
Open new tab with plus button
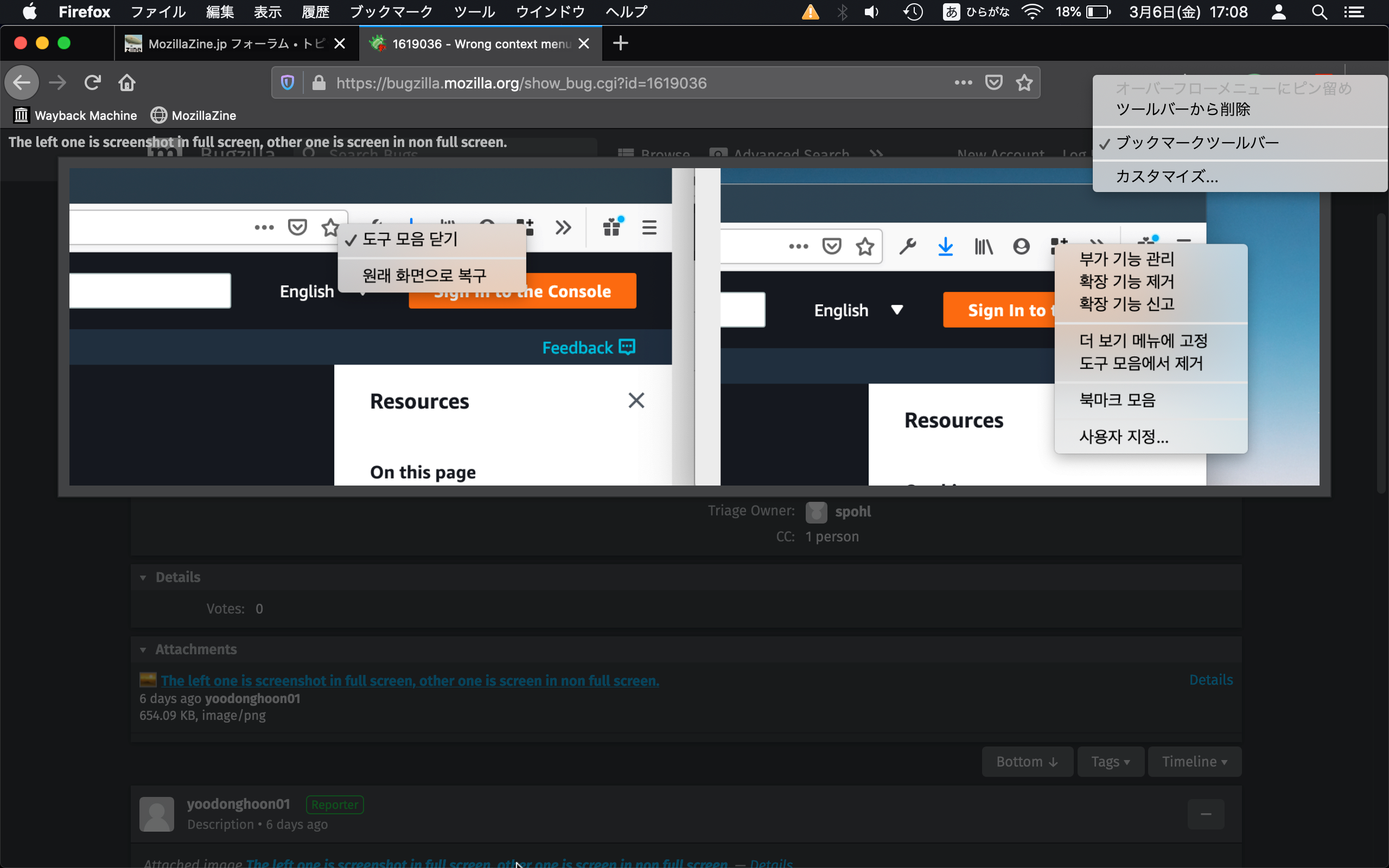[x=621, y=43]
